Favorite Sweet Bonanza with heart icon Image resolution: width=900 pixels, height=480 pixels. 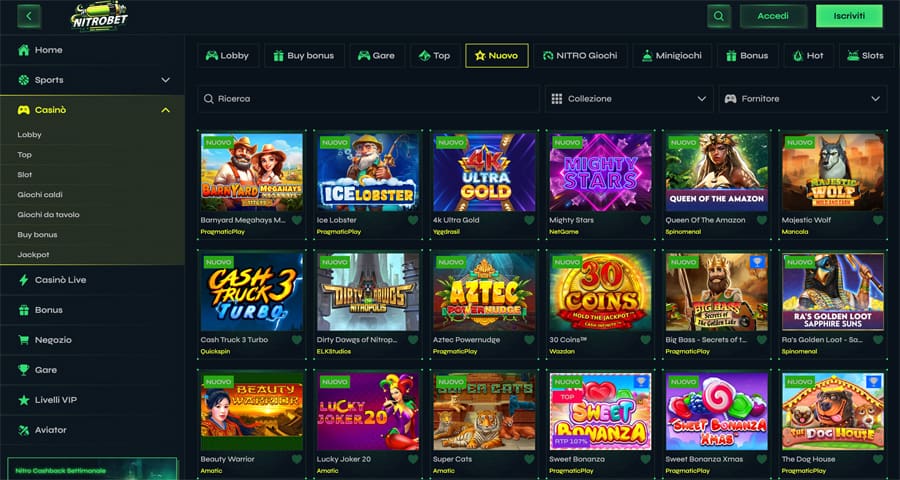tap(645, 459)
